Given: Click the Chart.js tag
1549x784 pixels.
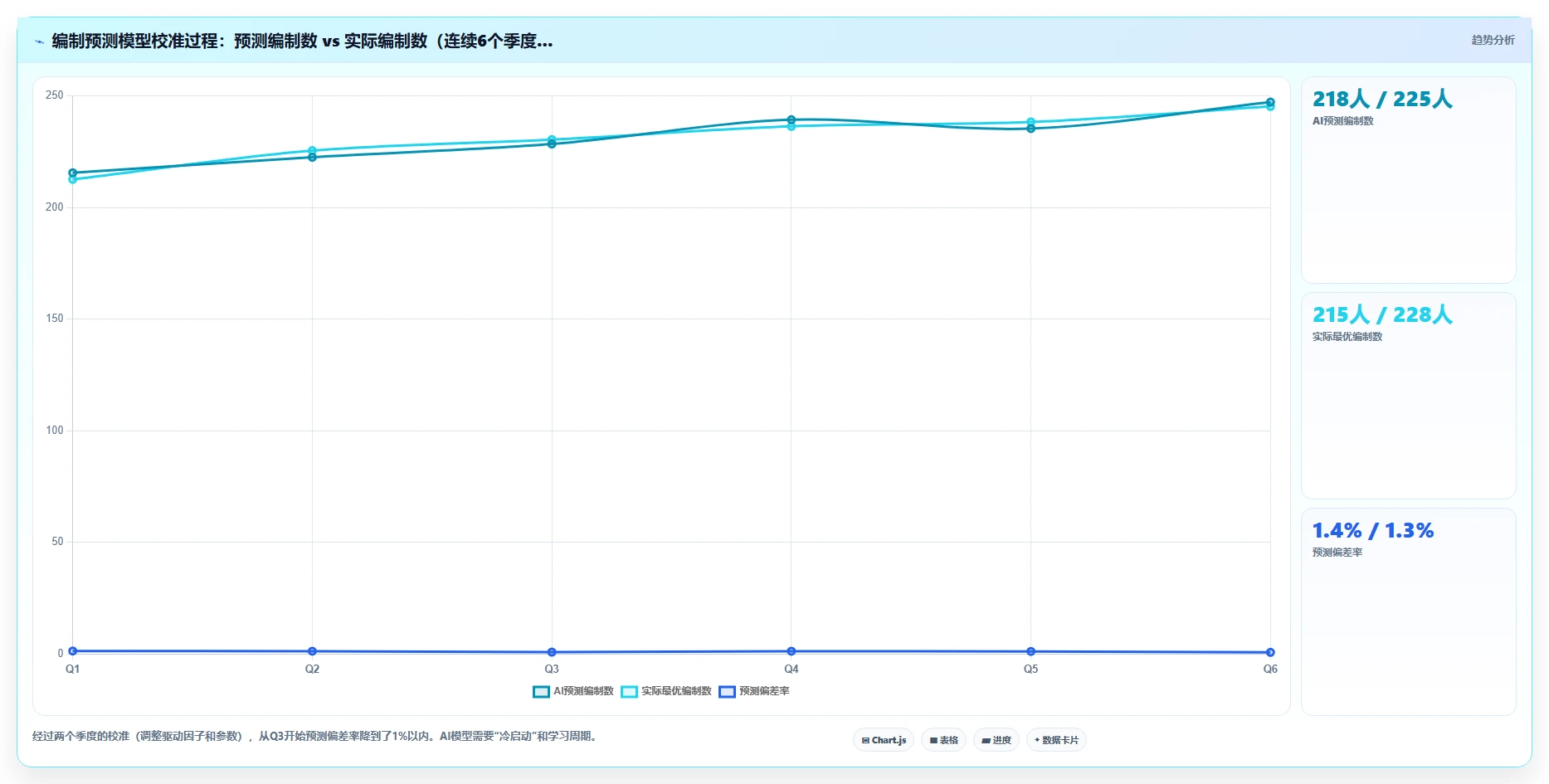Looking at the screenshot, I should pos(884,740).
